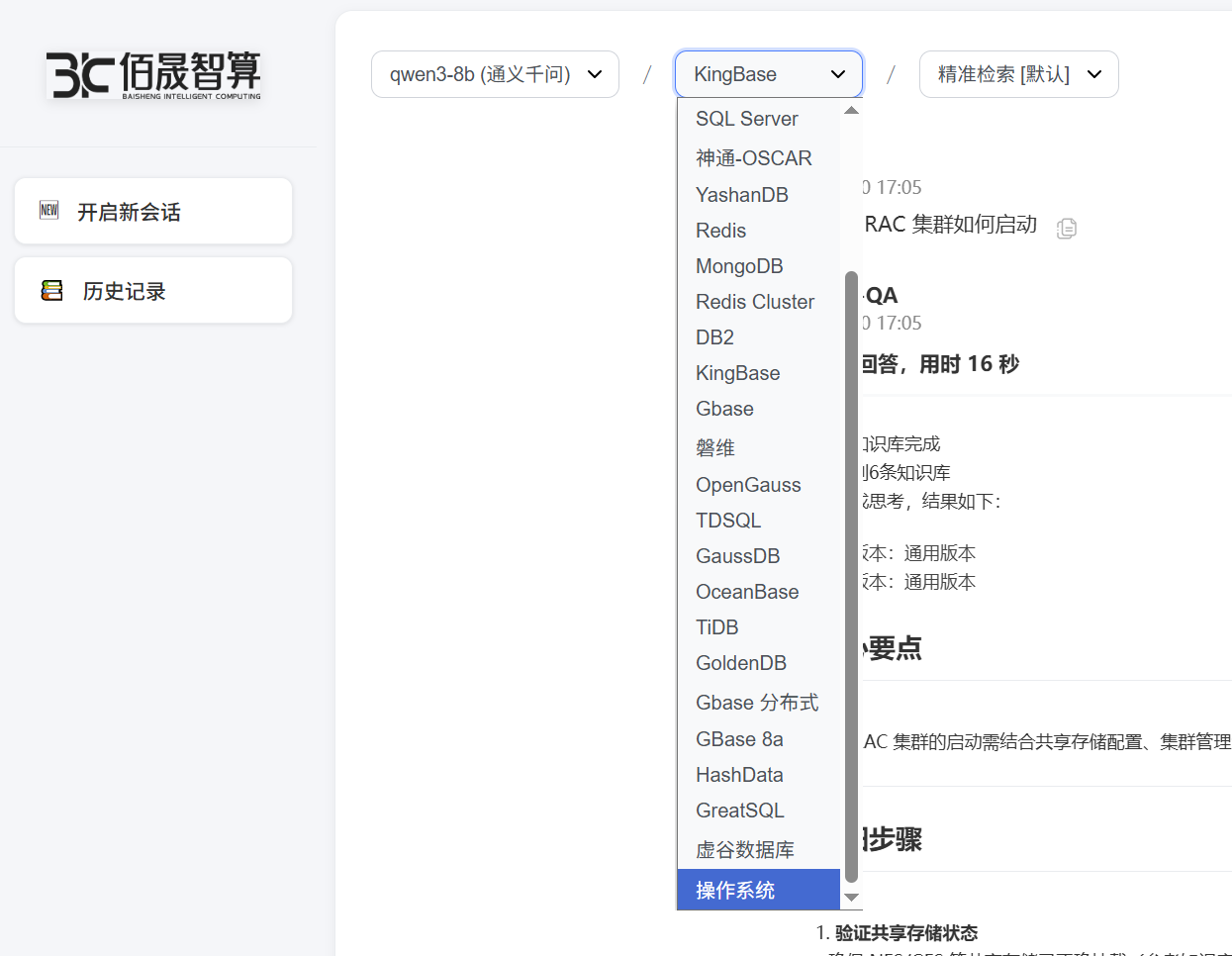Screen dimensions: 1232x956
Task: Choose Gbase 分布式 from the list
Action: click(759, 702)
